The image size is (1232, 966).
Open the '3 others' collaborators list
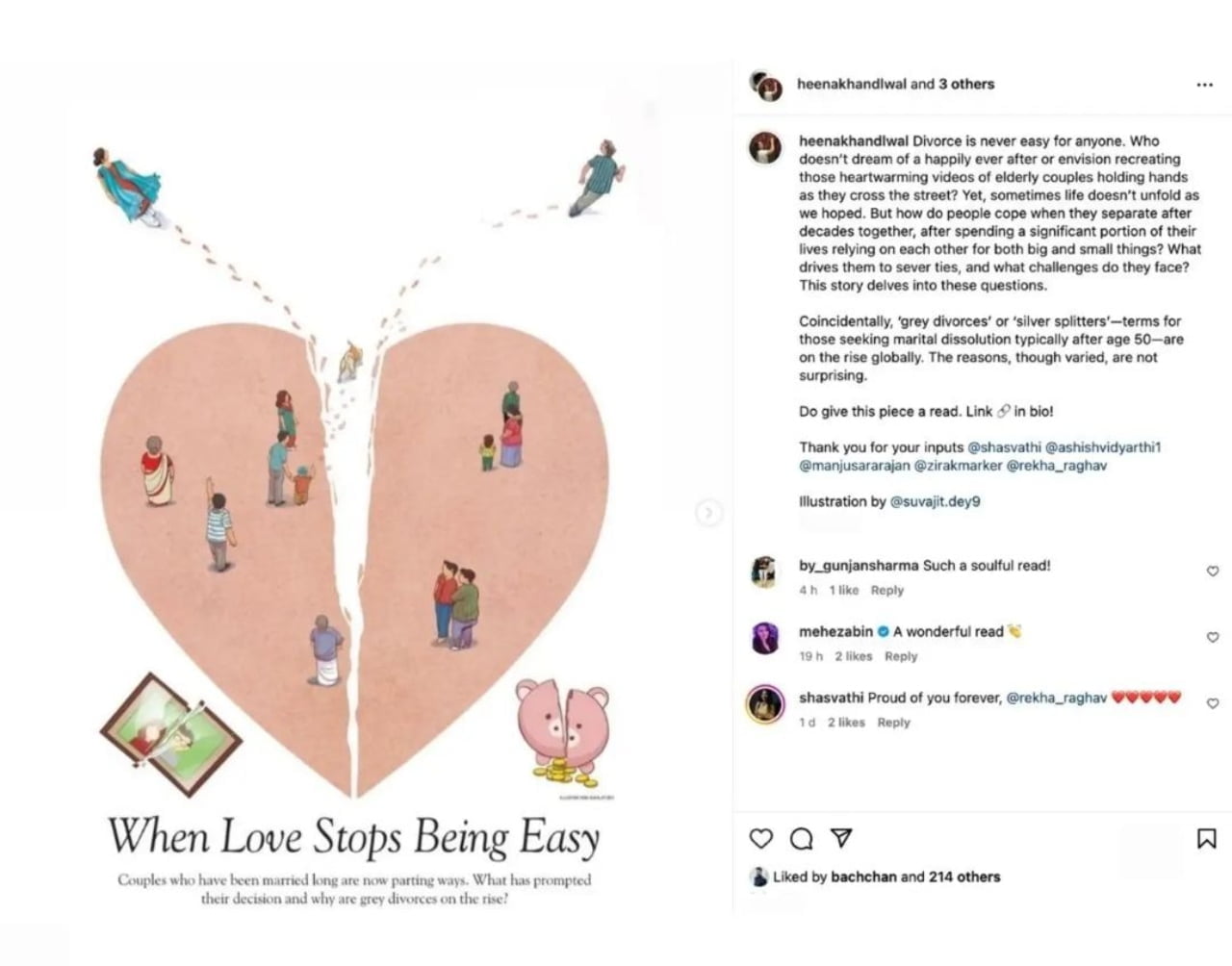[x=966, y=84]
